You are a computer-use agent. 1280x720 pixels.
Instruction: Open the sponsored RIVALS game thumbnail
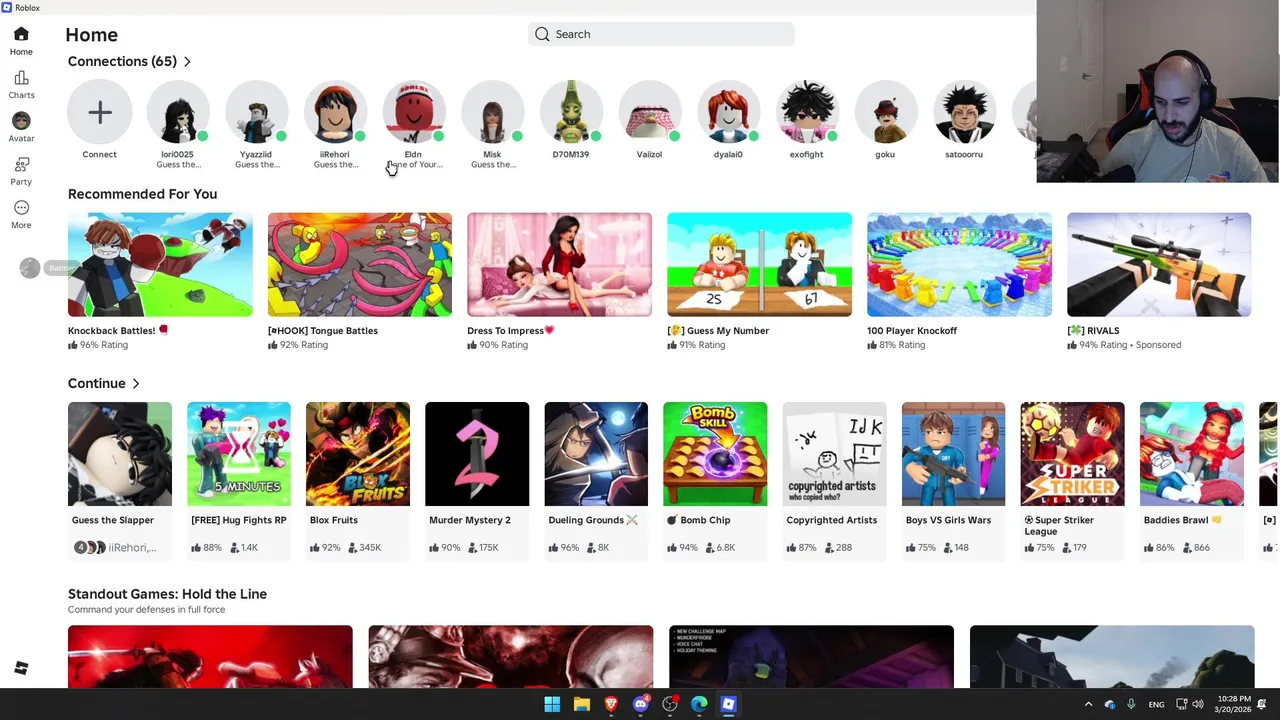[1159, 264]
